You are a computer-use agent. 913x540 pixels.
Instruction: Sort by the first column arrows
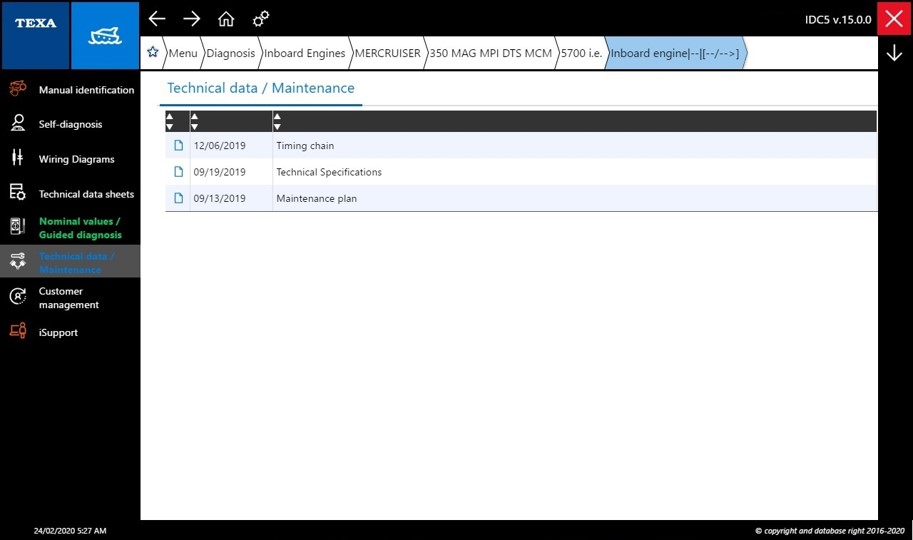coord(169,121)
